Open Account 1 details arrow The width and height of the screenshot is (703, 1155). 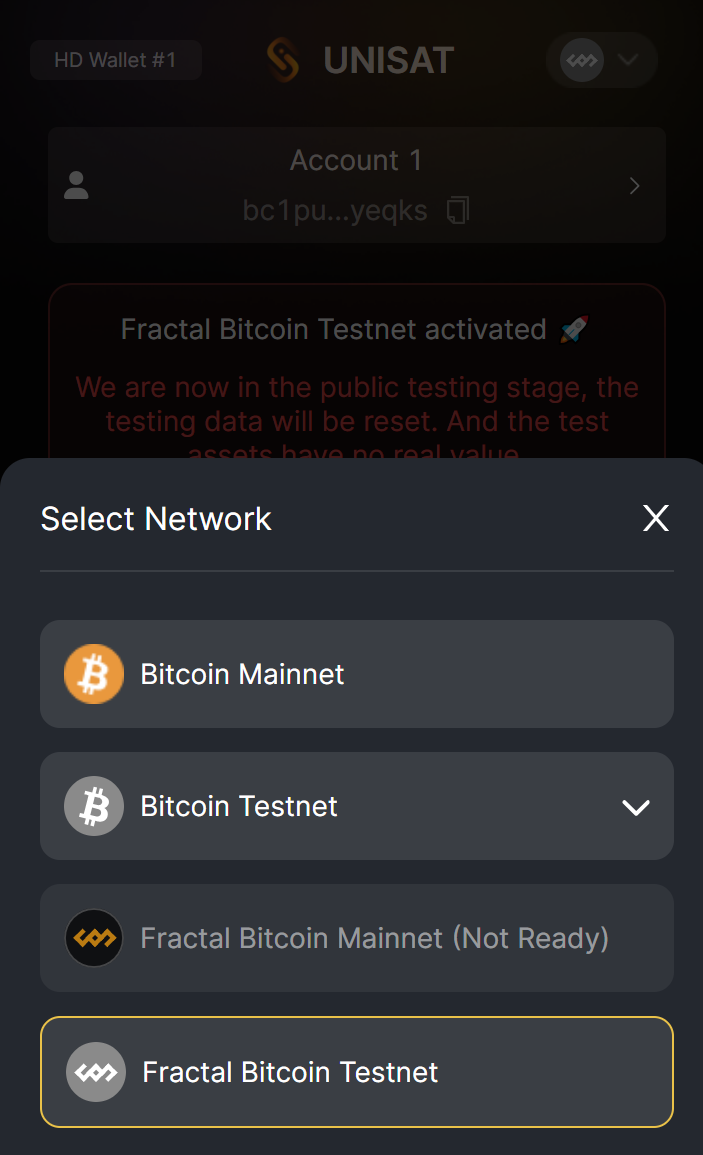(634, 186)
